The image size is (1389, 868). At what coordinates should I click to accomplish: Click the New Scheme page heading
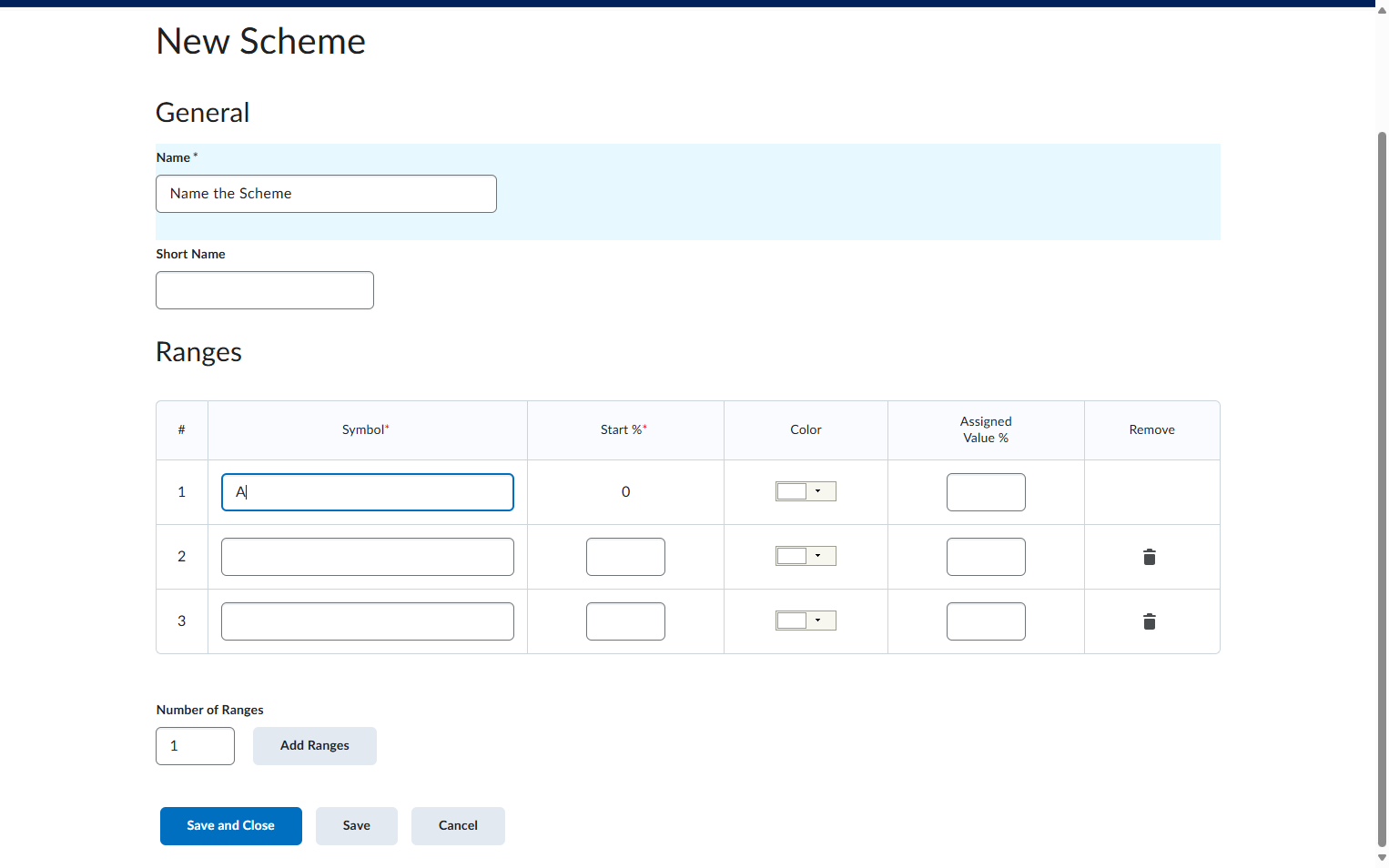click(x=260, y=41)
